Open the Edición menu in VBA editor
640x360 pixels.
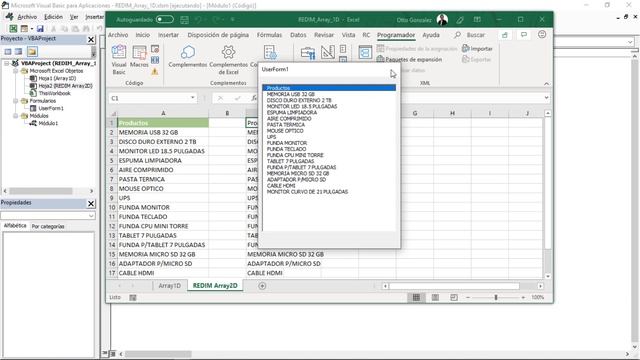[53, 17]
